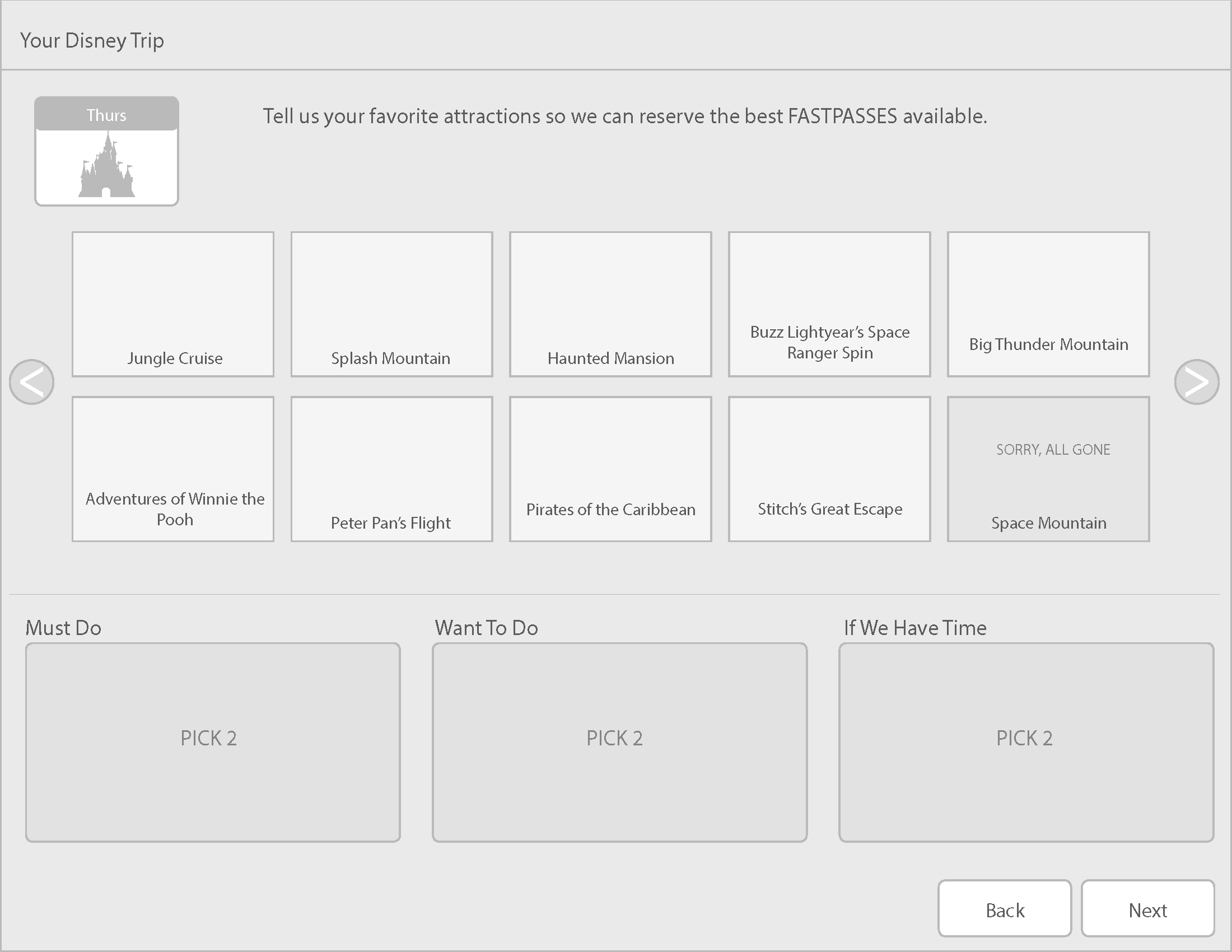Screen dimensions: 1232x952
Task: Select Stitch's Great Escape attraction
Action: coord(829,469)
